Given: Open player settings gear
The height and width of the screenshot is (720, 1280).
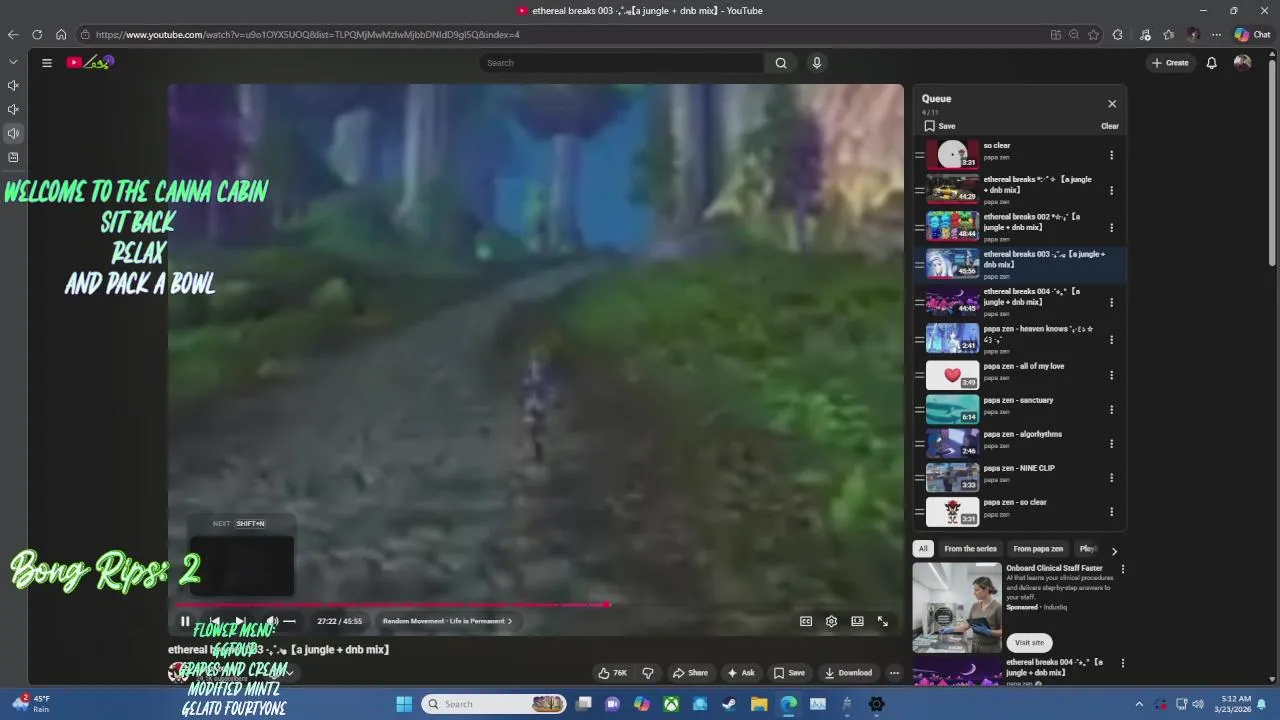Looking at the screenshot, I should tap(831, 621).
